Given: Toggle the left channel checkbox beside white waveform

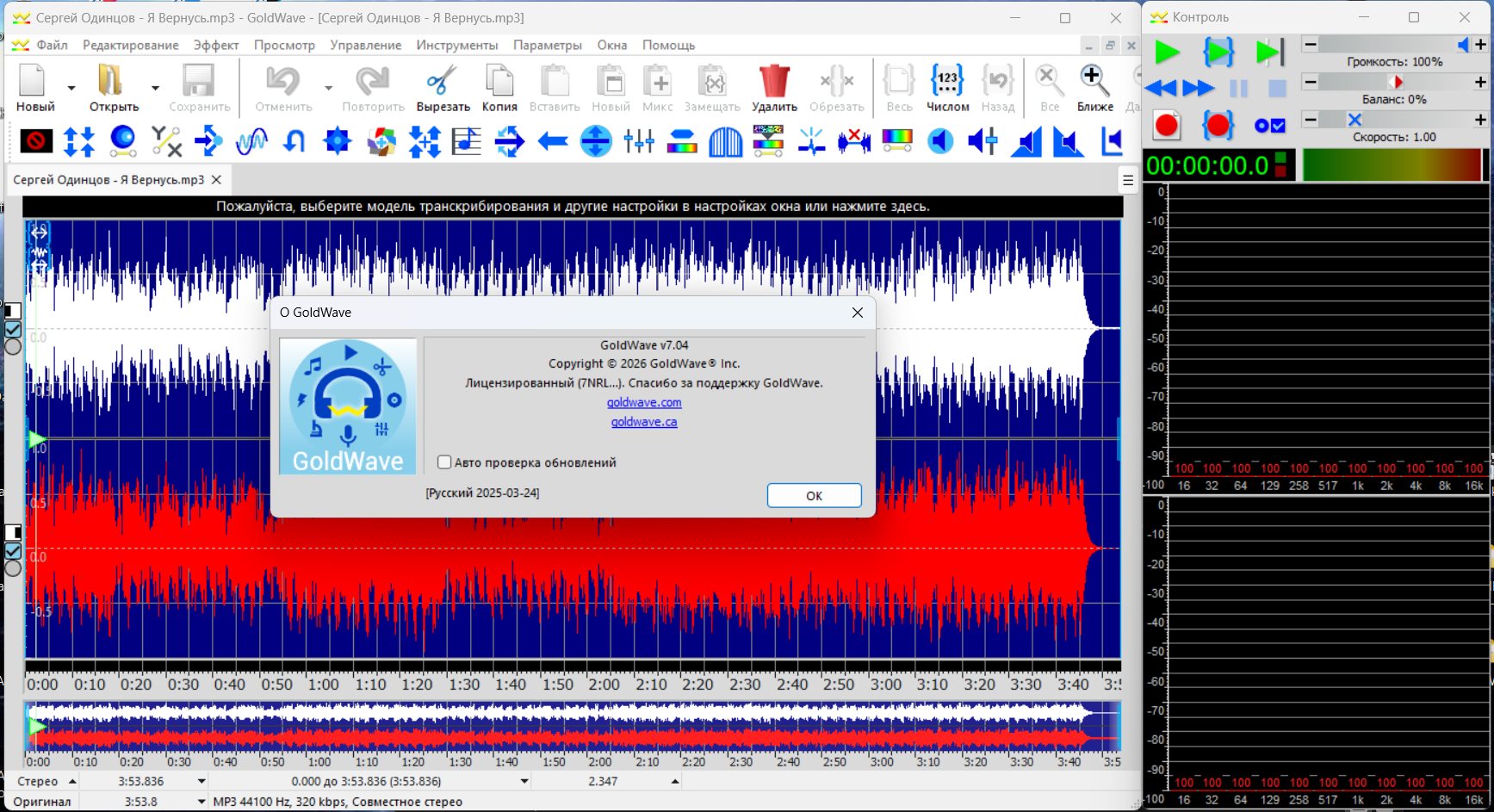Looking at the screenshot, I should click(13, 329).
